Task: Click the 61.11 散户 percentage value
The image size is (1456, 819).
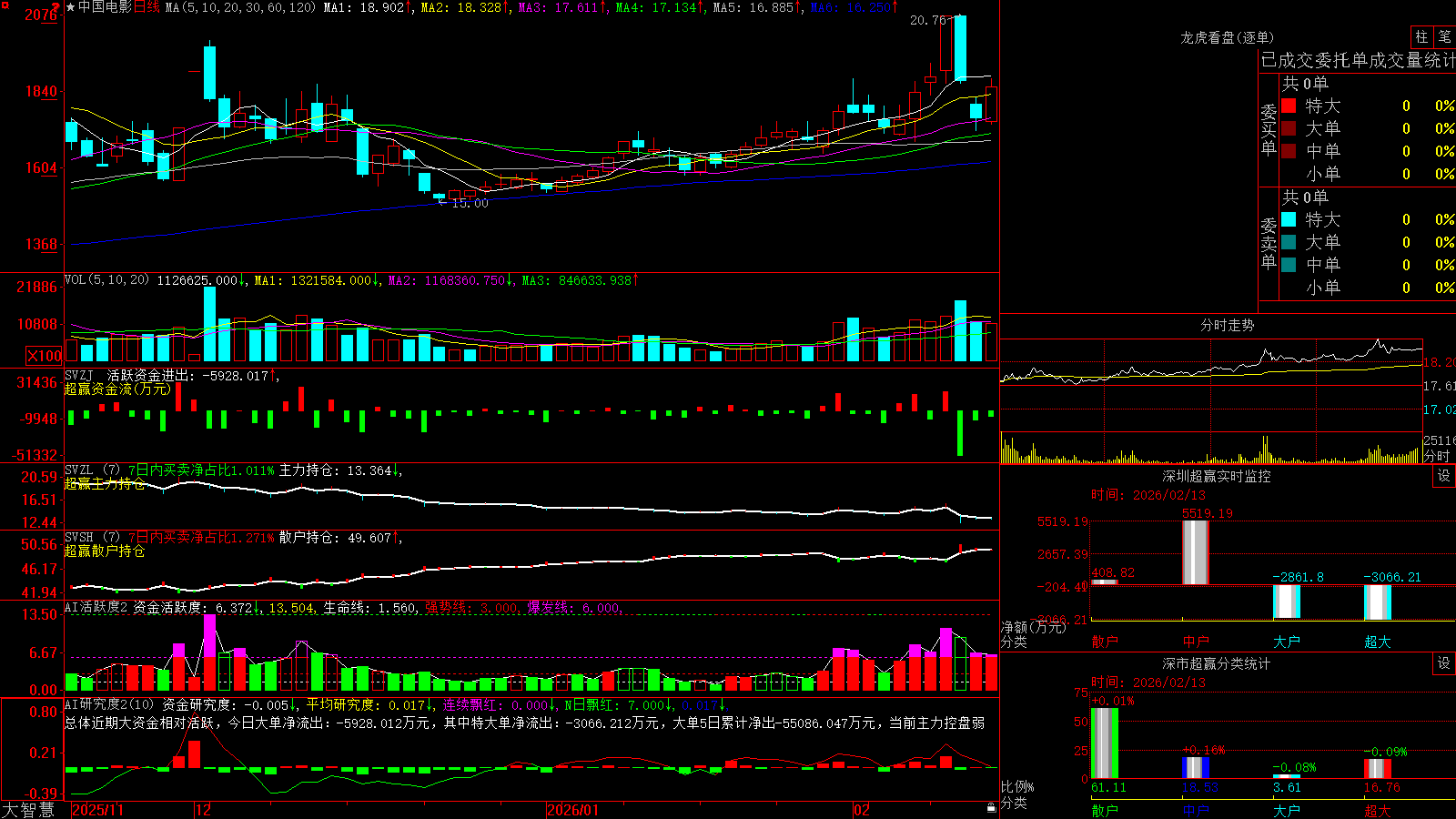Action: tap(1108, 787)
